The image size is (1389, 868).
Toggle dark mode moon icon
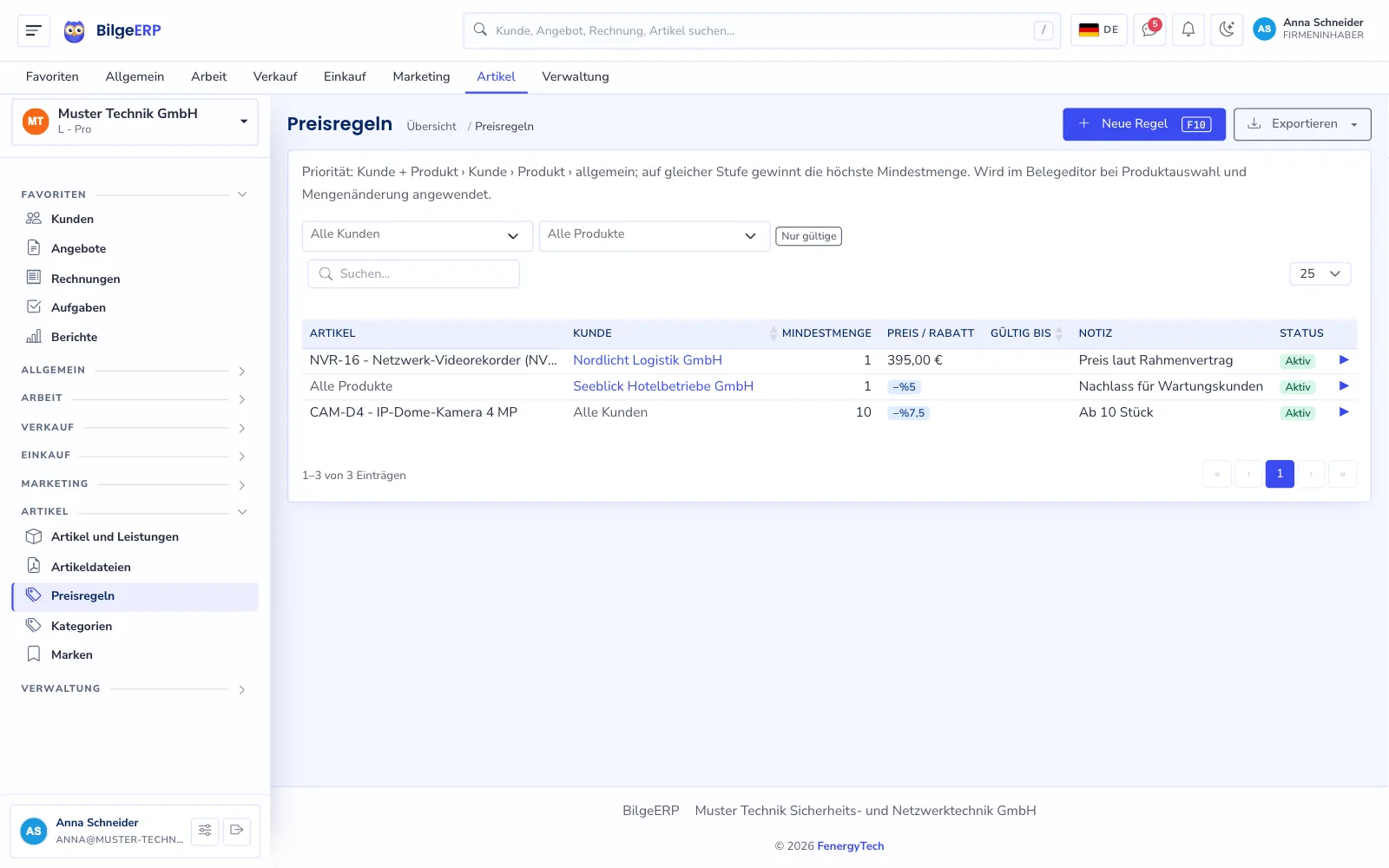1227,30
